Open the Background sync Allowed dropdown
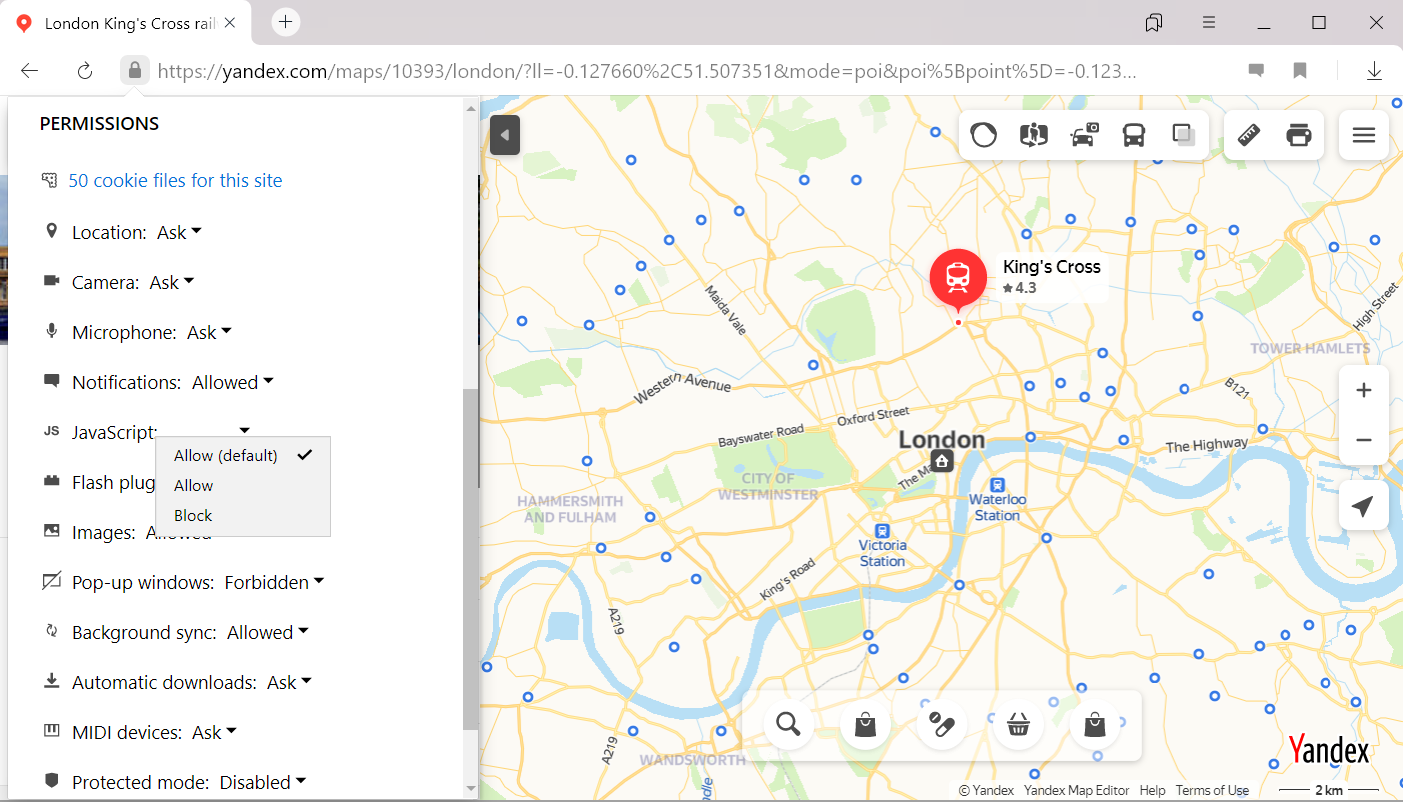This screenshot has width=1403, height=802. (268, 632)
